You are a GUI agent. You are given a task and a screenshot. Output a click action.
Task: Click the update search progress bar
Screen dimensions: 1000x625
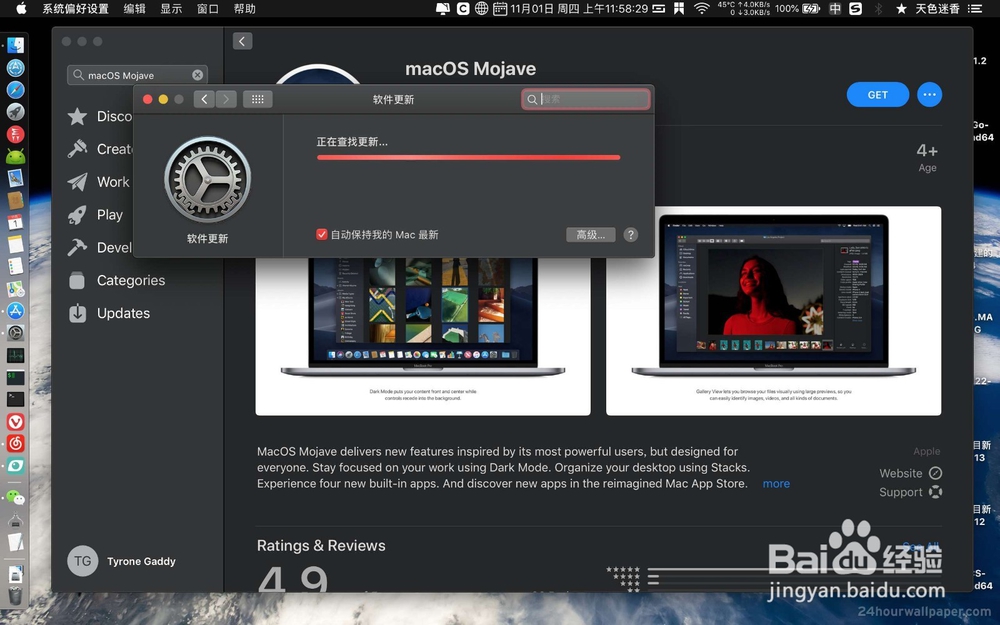point(469,158)
